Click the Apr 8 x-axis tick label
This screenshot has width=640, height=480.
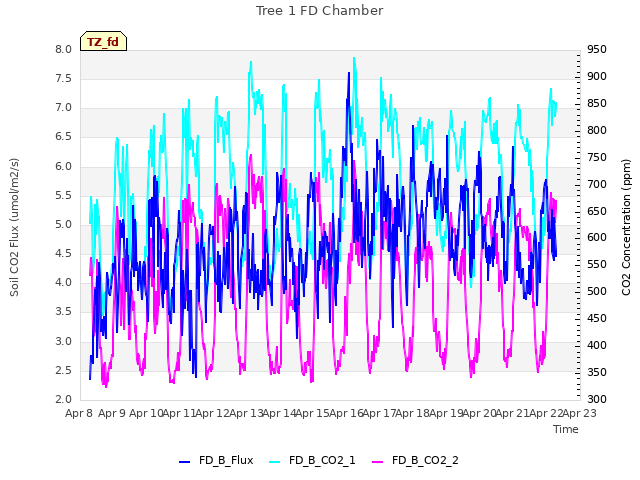point(79,413)
